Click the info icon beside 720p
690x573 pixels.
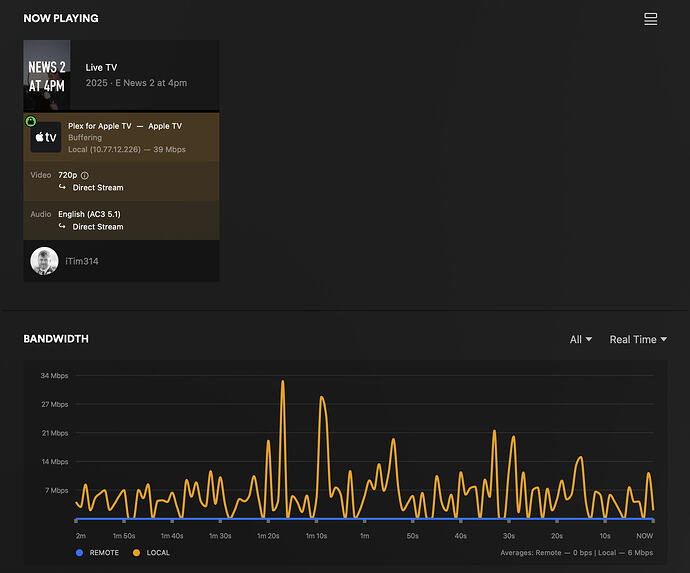[x=85, y=176]
